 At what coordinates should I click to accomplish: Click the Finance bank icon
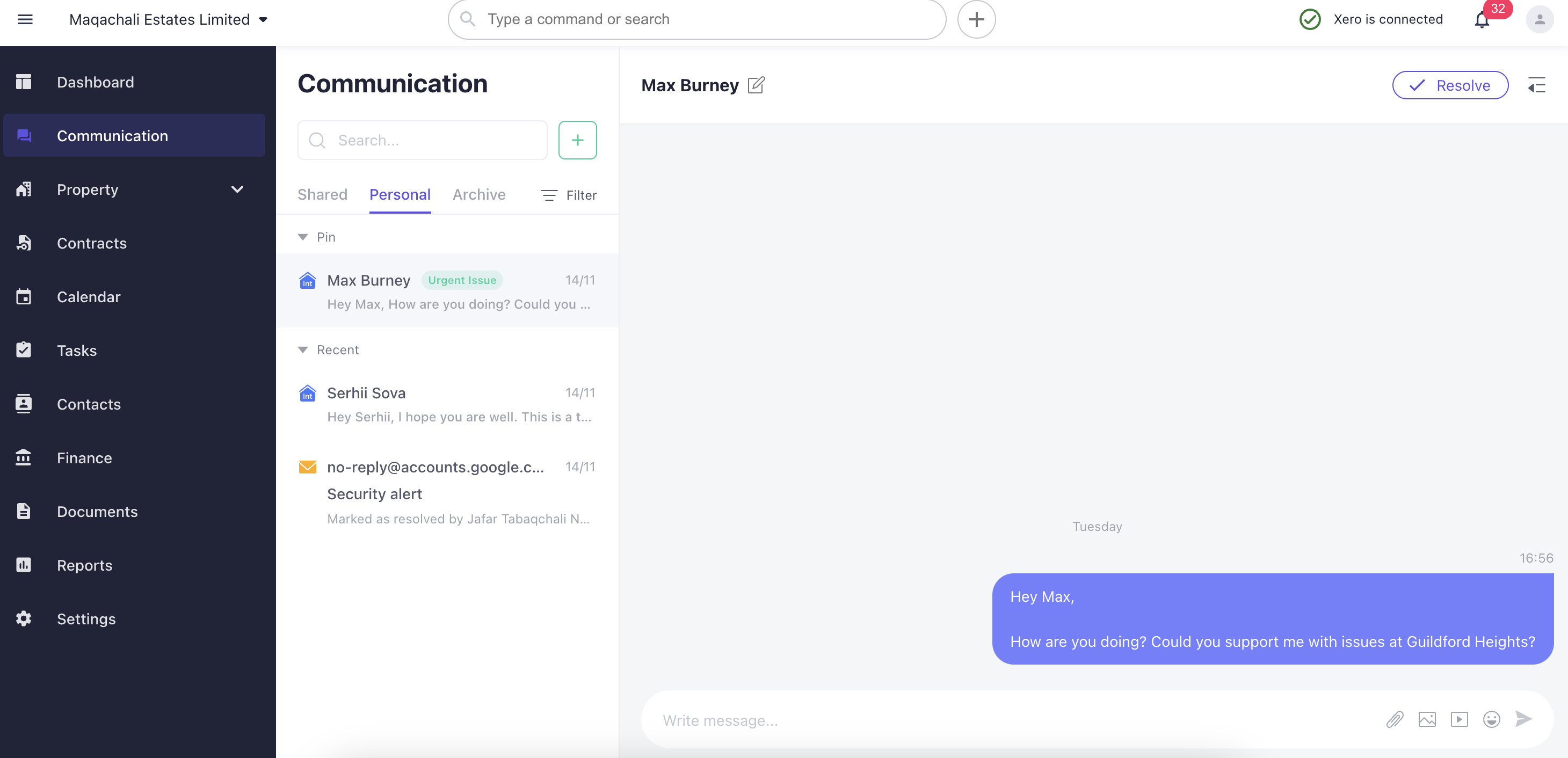click(24, 457)
